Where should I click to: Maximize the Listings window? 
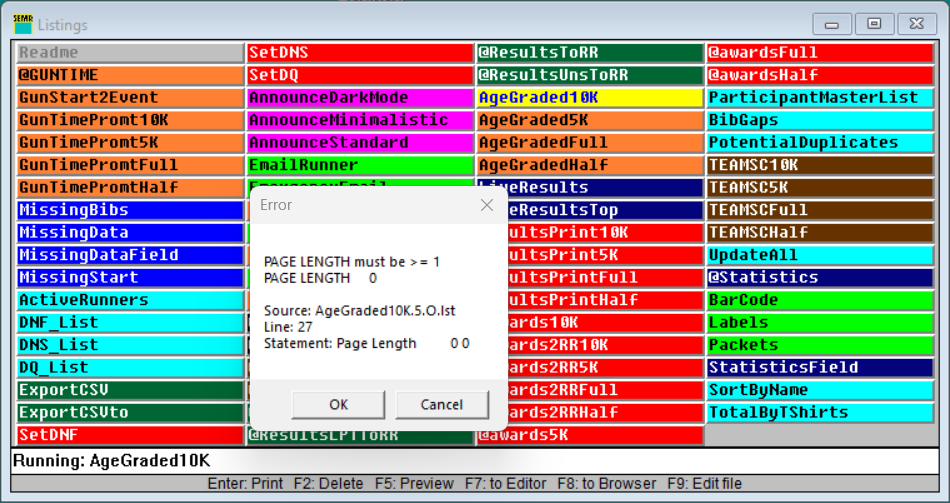(x=874, y=24)
